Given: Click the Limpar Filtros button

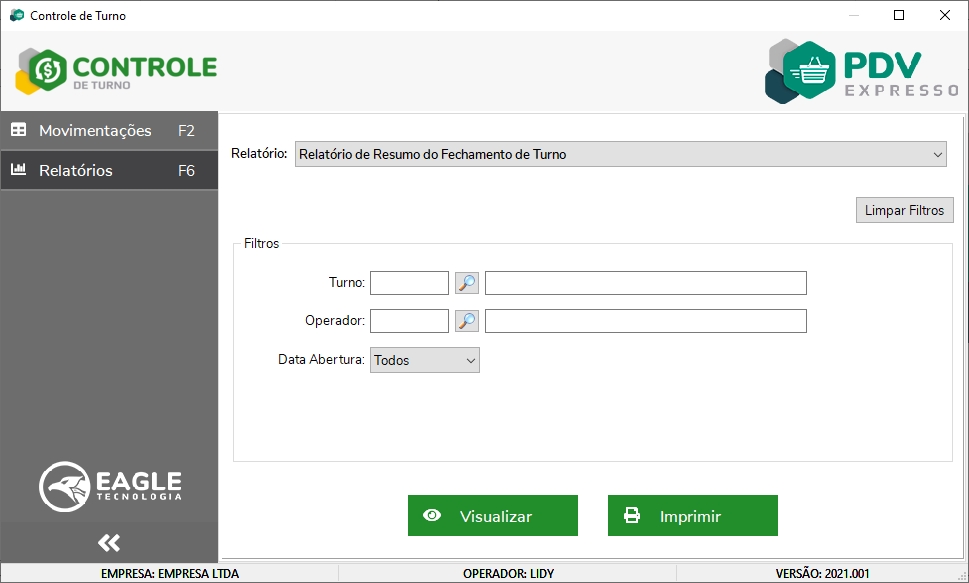Looking at the screenshot, I should pos(905,210).
